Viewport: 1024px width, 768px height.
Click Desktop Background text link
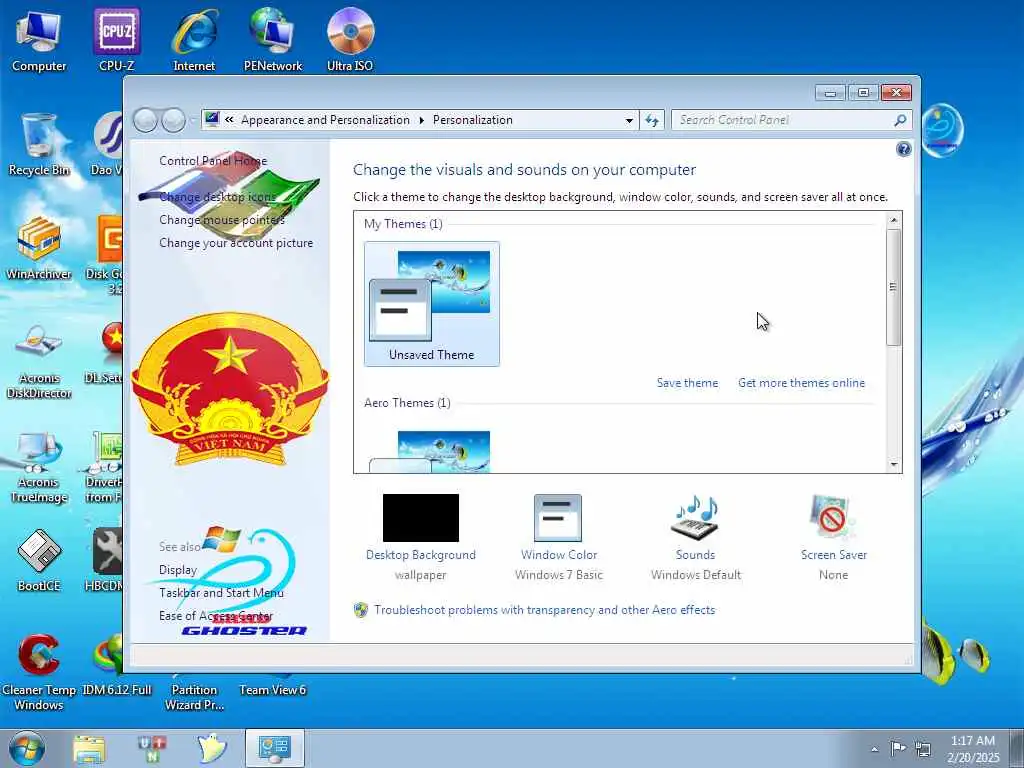pyautogui.click(x=421, y=554)
